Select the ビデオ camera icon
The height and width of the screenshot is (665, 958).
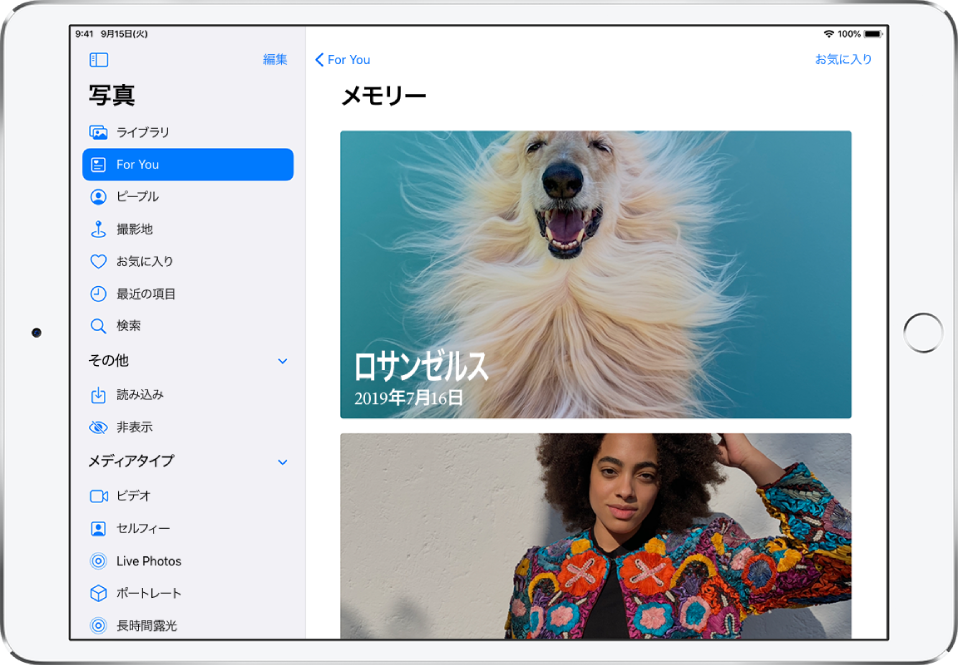tap(97, 495)
